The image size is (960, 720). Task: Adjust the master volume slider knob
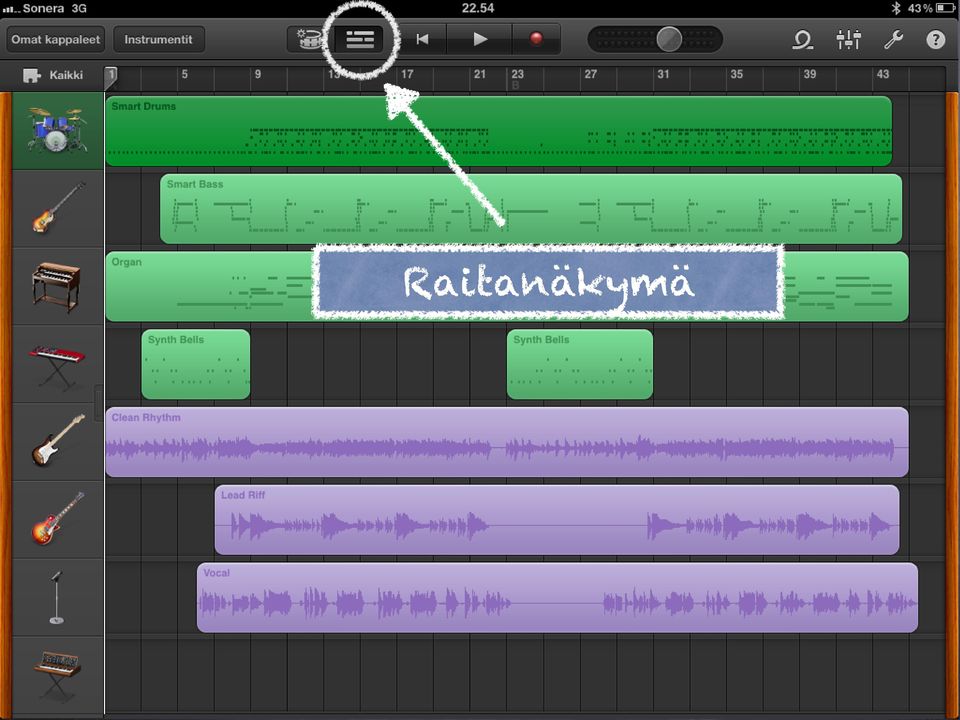tap(669, 40)
